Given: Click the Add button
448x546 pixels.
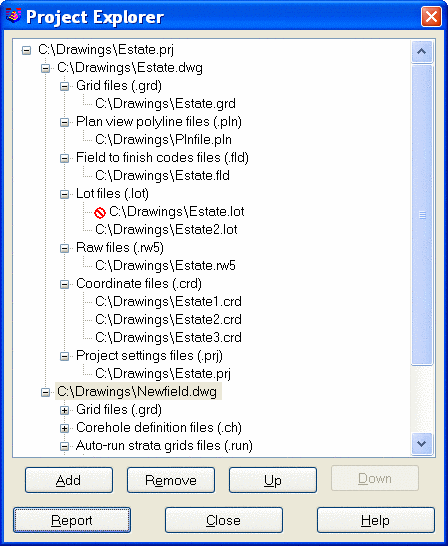Looking at the screenshot, I should click(x=69, y=480).
